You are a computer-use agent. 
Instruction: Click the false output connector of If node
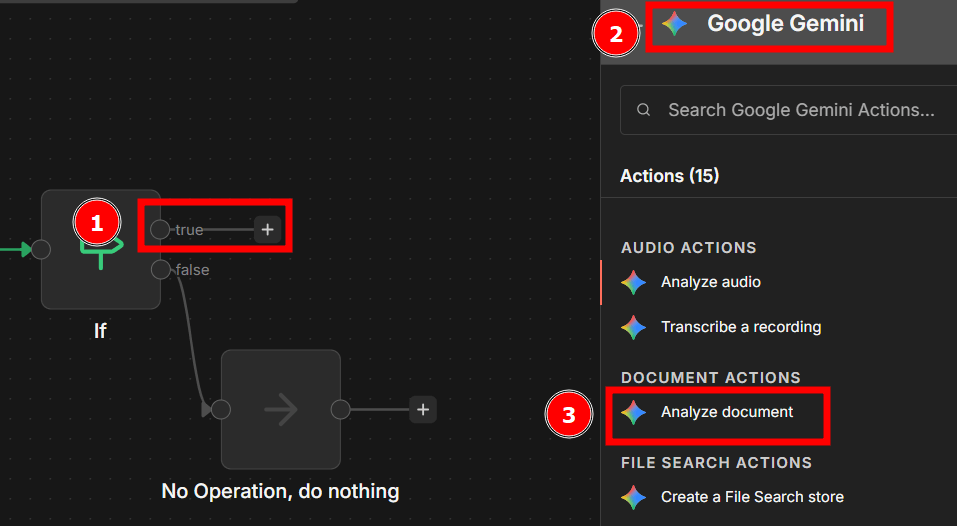tap(161, 269)
